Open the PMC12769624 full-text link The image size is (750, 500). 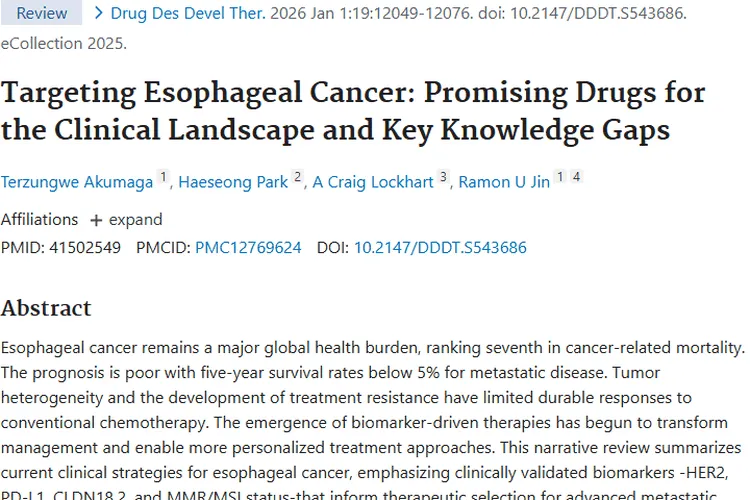248,248
